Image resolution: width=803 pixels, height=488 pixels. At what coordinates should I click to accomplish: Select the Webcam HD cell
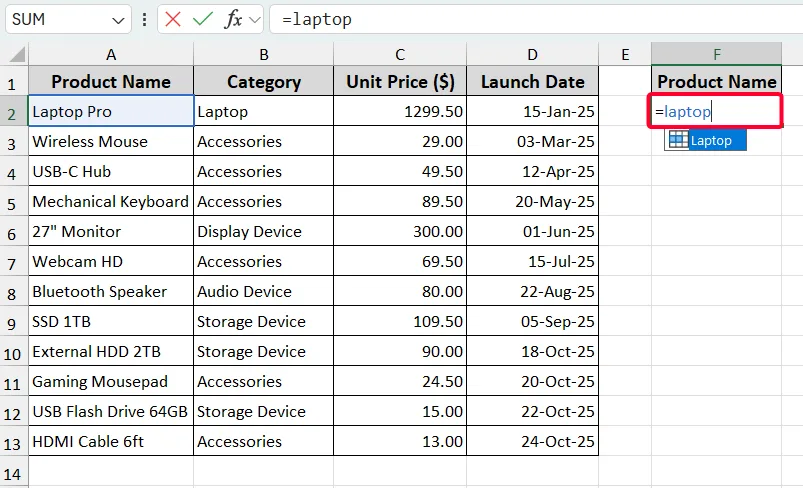[111, 261]
